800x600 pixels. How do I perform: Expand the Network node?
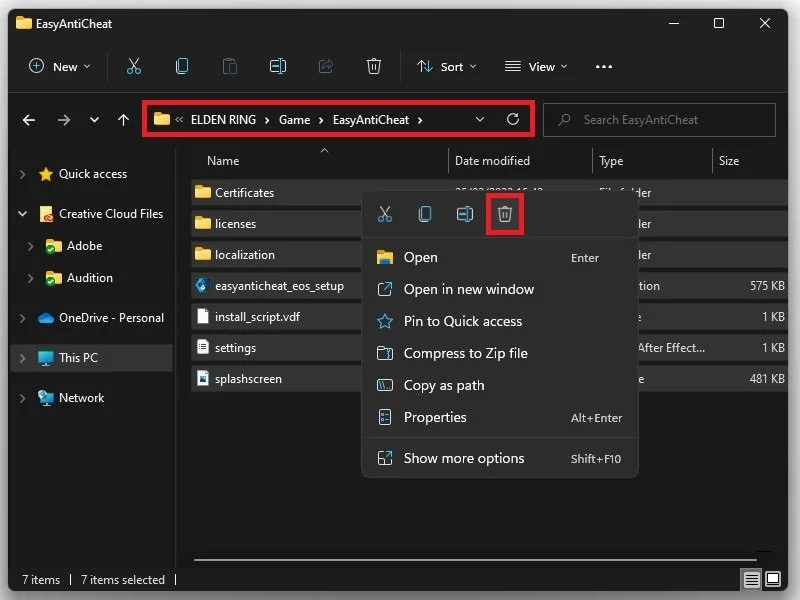[x=22, y=398]
